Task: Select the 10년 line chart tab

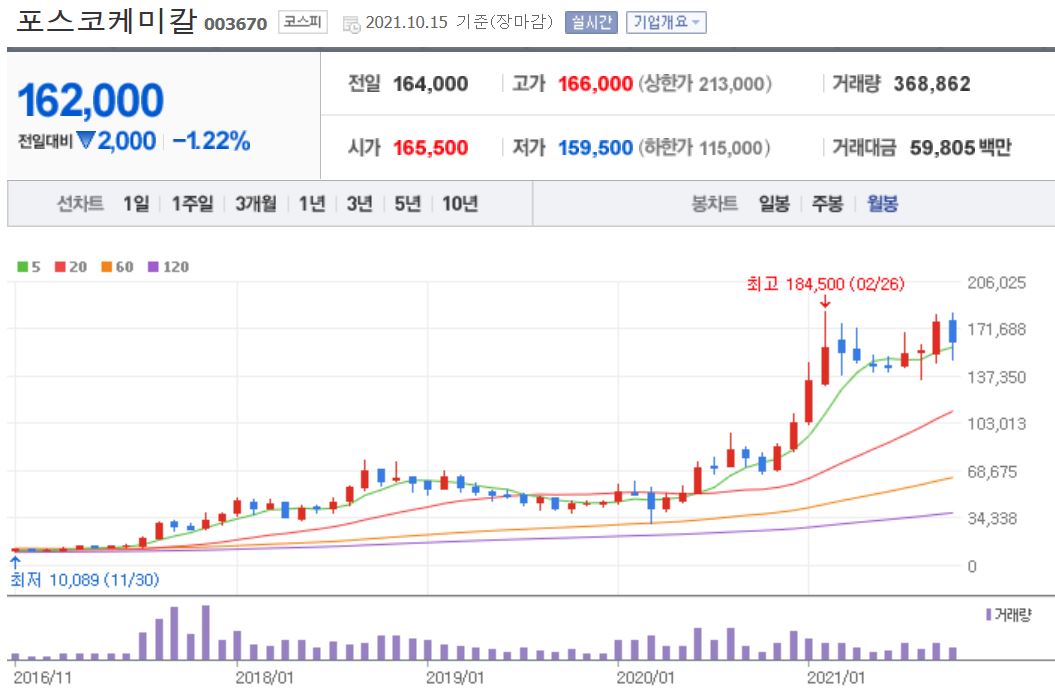Action: tap(460, 203)
